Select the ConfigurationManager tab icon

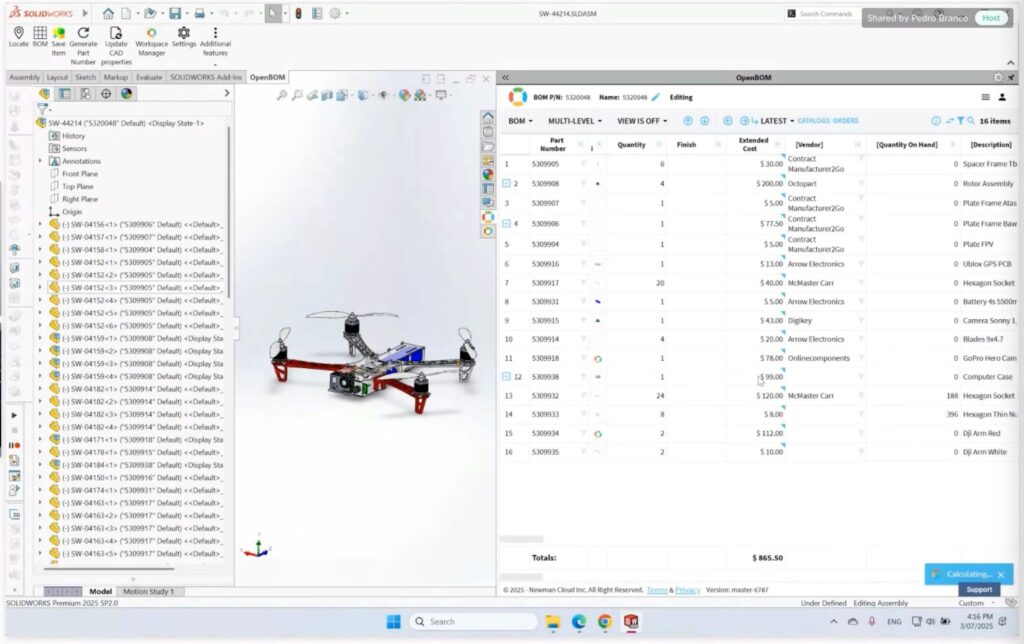pos(86,93)
